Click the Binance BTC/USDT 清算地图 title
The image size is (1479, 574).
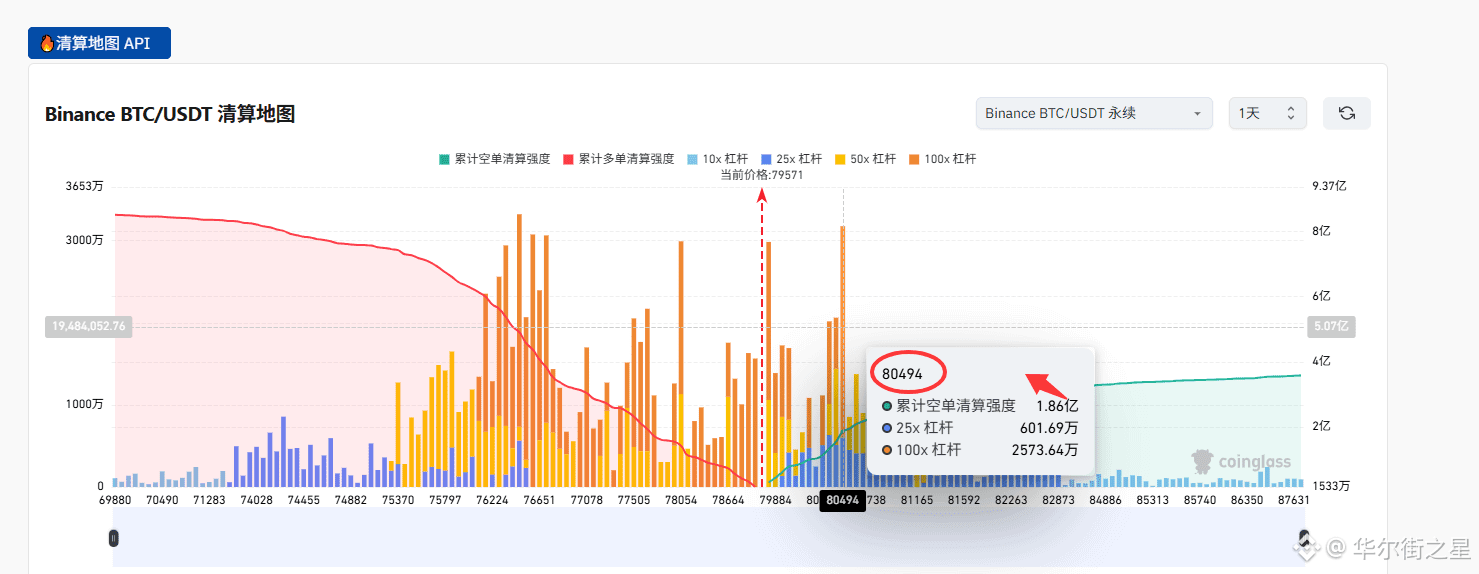tap(170, 114)
